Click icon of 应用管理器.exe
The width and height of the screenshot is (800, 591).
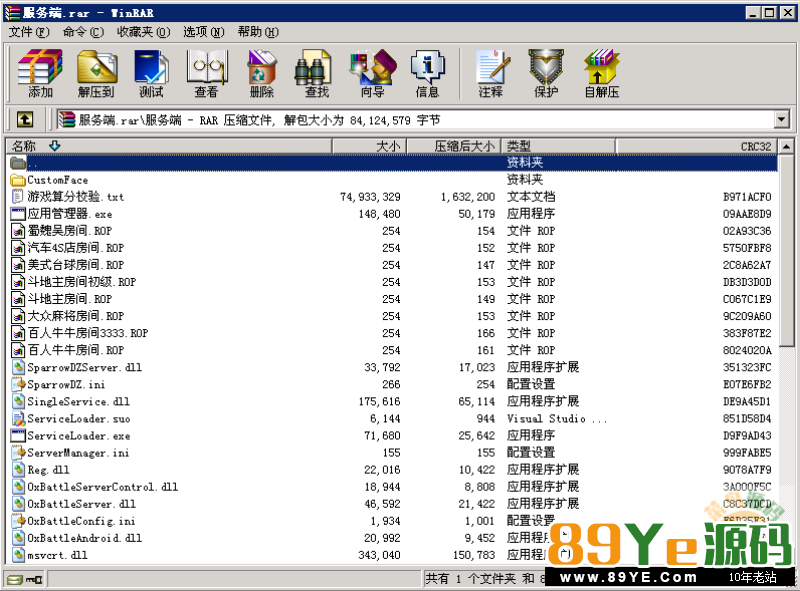tap(18, 214)
